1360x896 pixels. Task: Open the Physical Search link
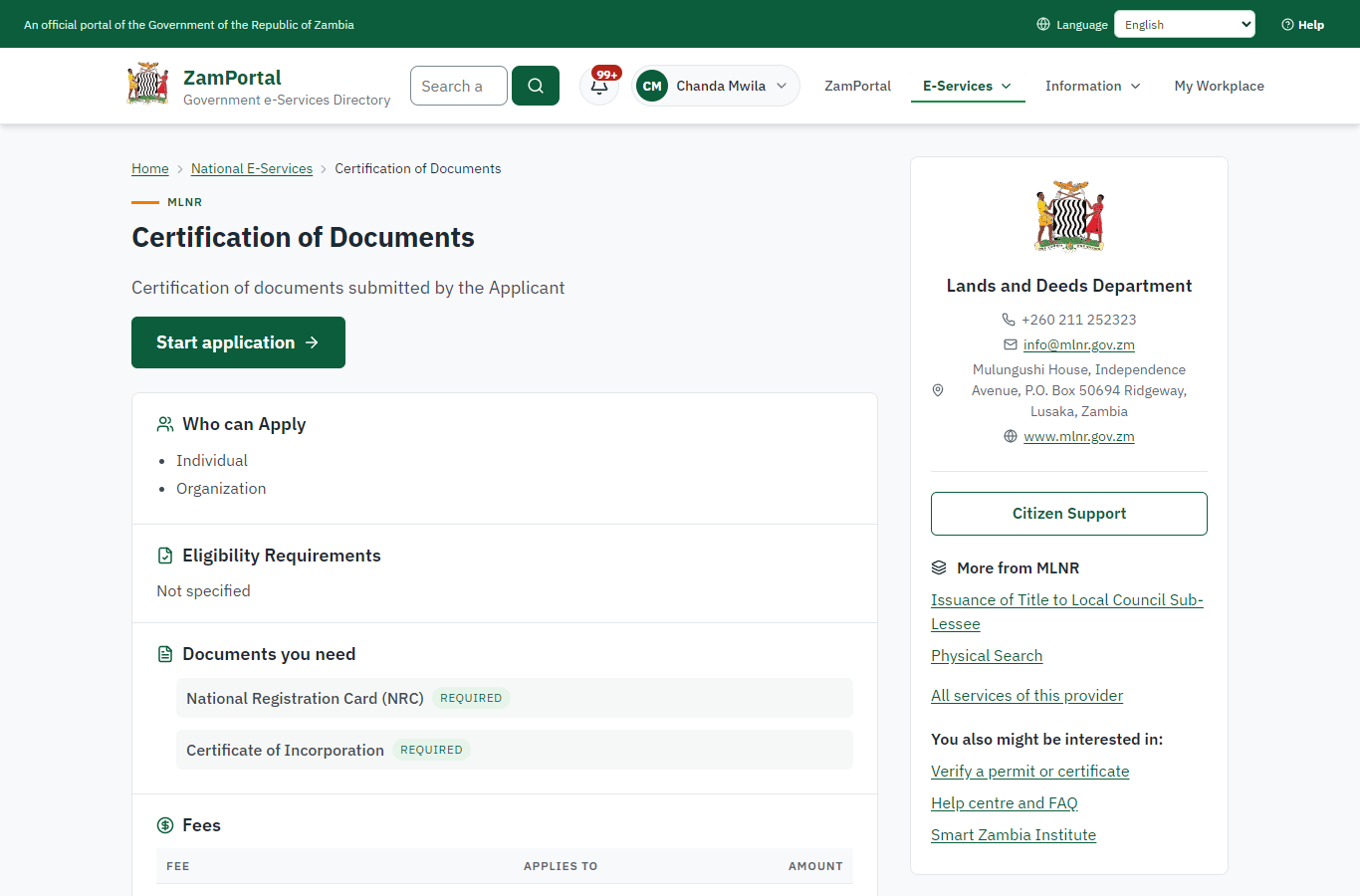click(987, 655)
